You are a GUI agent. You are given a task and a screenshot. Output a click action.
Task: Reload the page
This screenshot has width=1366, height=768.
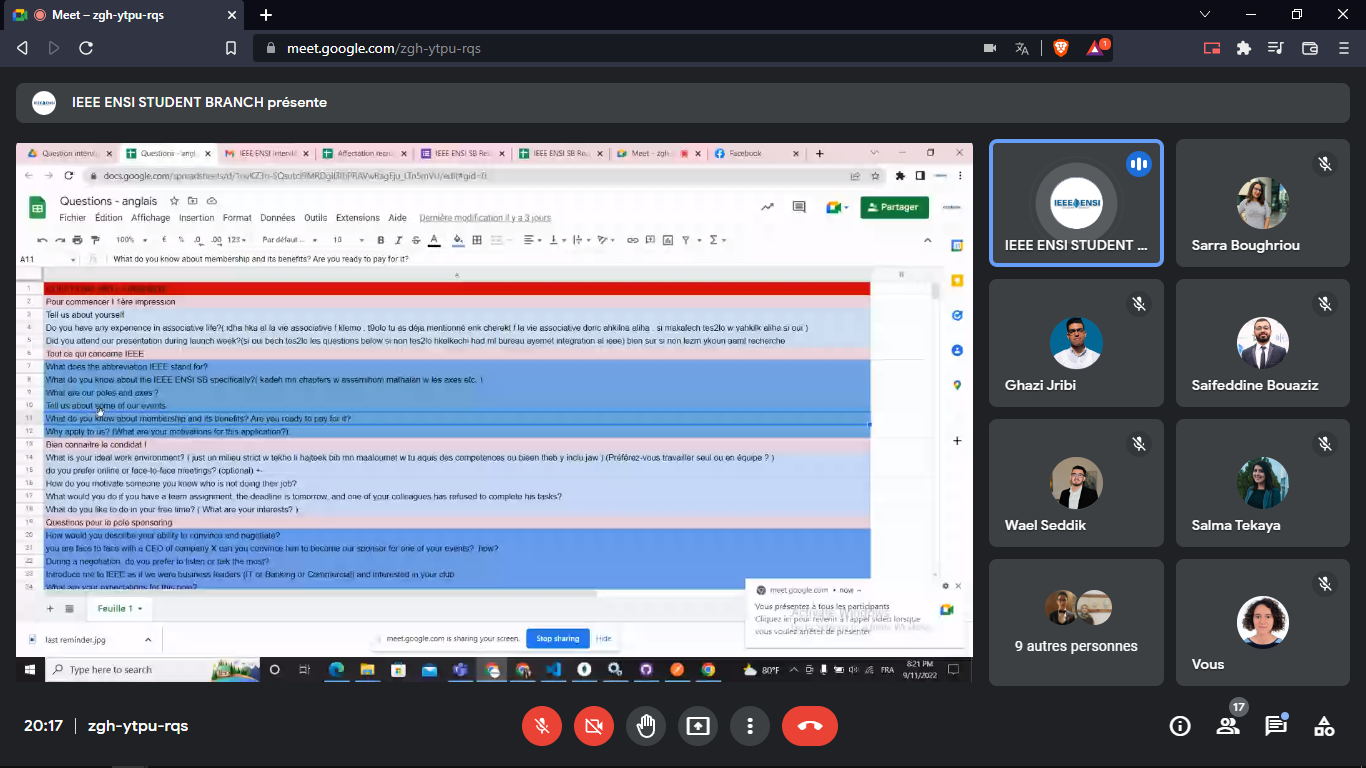click(x=86, y=48)
